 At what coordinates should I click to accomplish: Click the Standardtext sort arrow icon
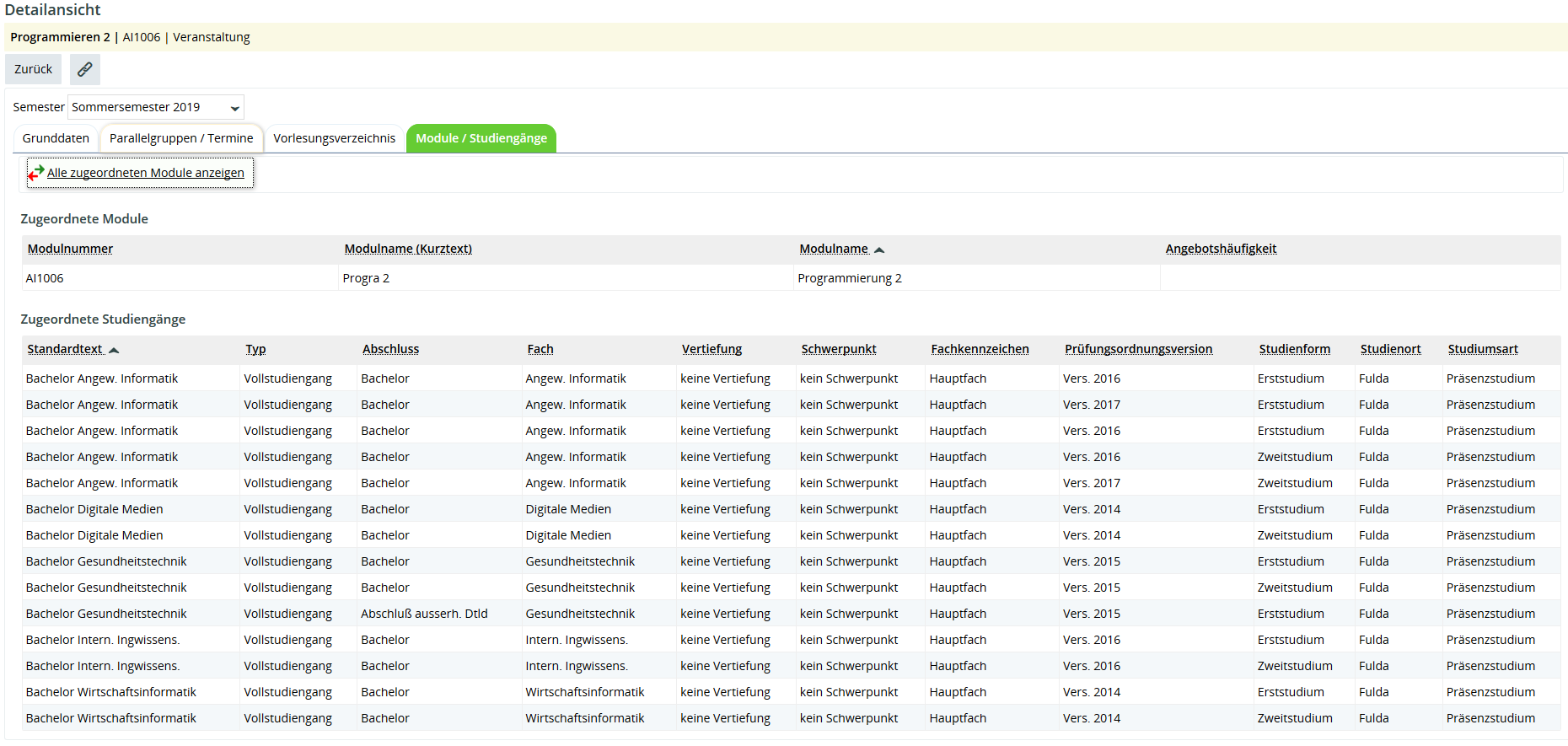tap(114, 350)
